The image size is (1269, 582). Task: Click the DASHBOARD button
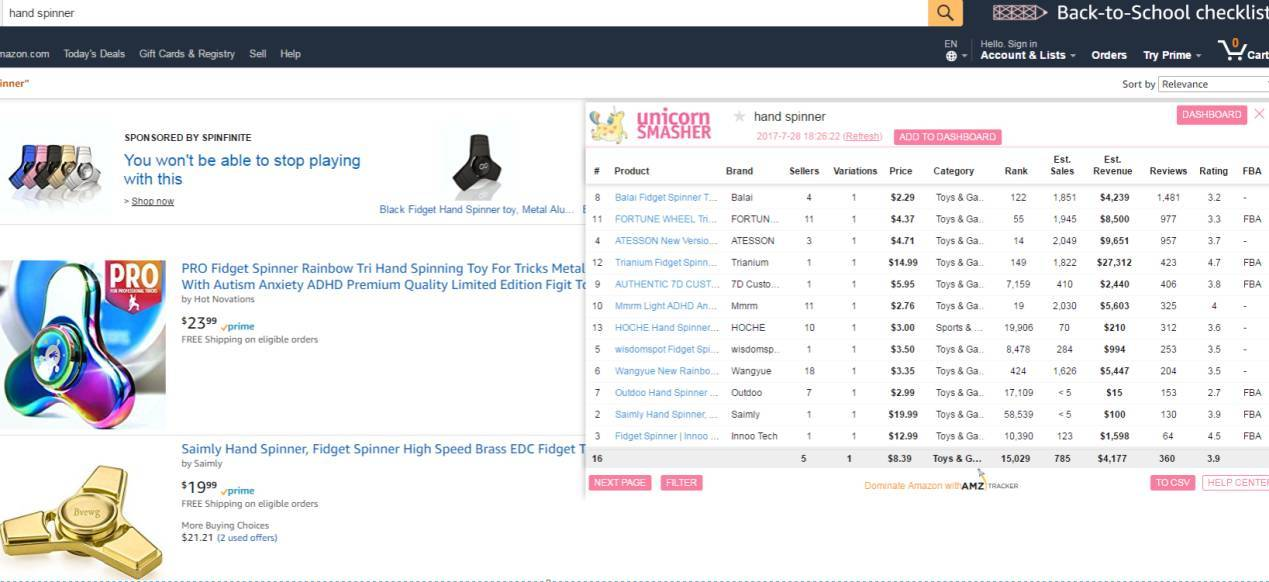click(1211, 115)
